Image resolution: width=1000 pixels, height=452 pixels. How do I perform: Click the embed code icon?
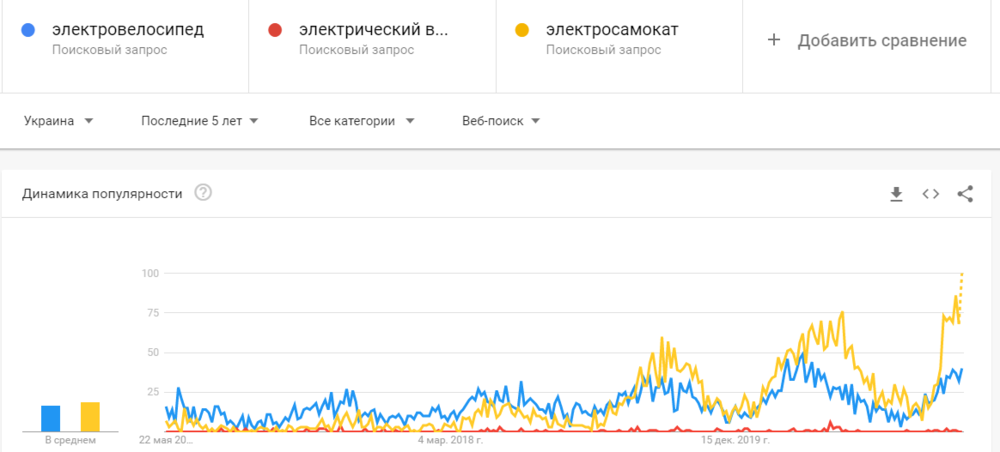931,194
